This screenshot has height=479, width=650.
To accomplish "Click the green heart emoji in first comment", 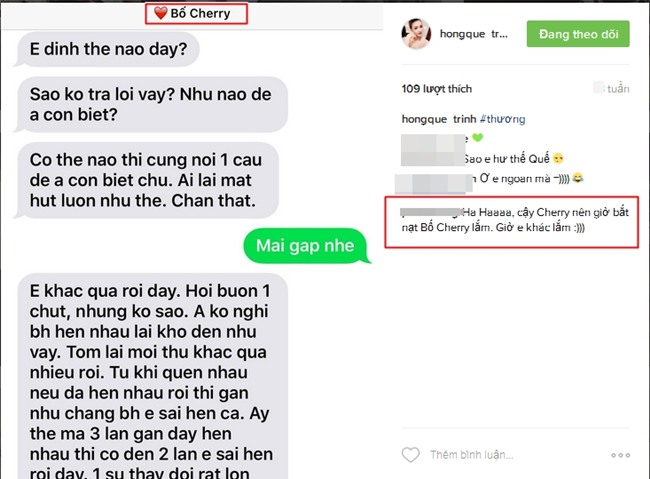I will pos(478,138).
